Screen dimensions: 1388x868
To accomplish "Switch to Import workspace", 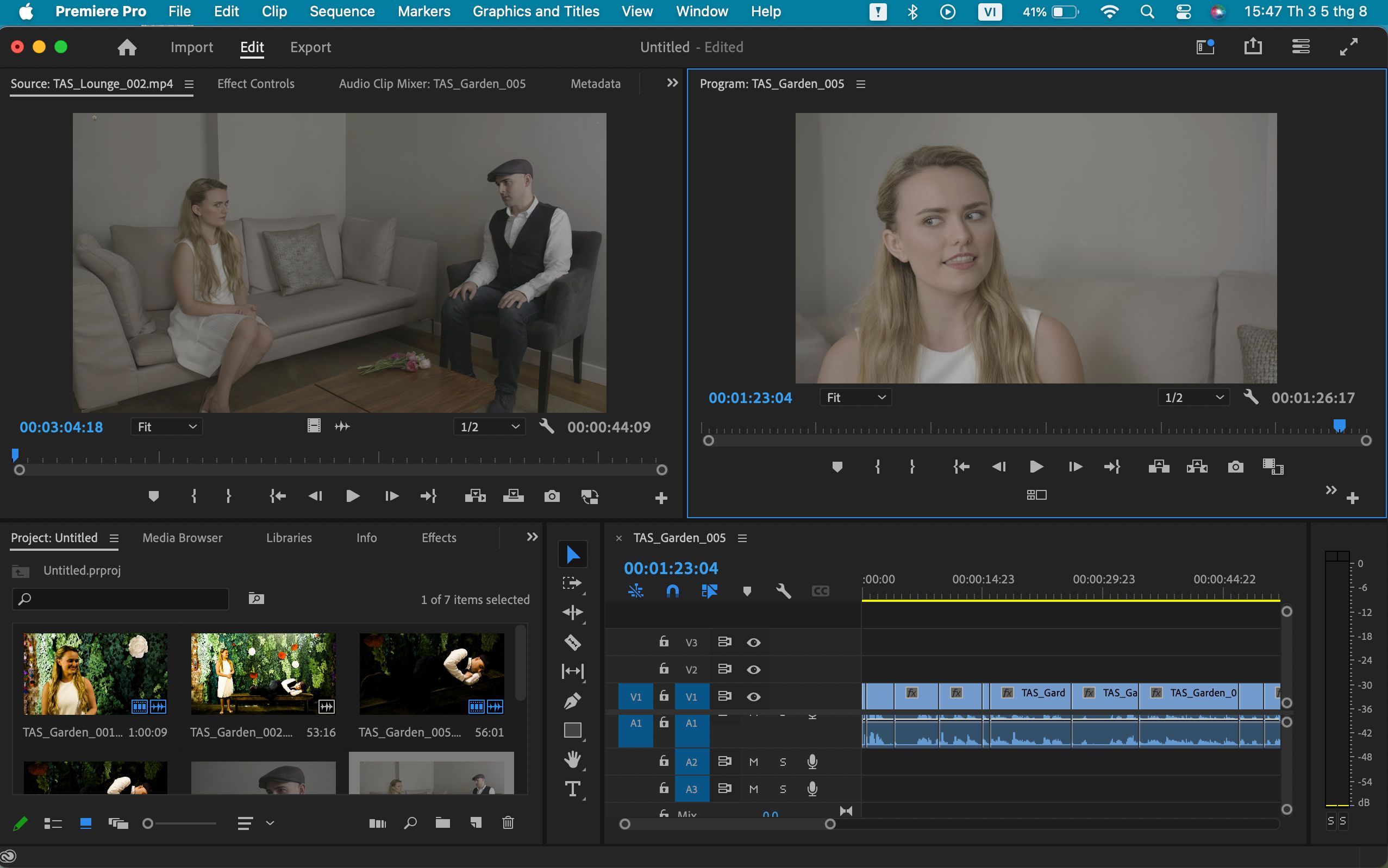I will pyautogui.click(x=191, y=47).
